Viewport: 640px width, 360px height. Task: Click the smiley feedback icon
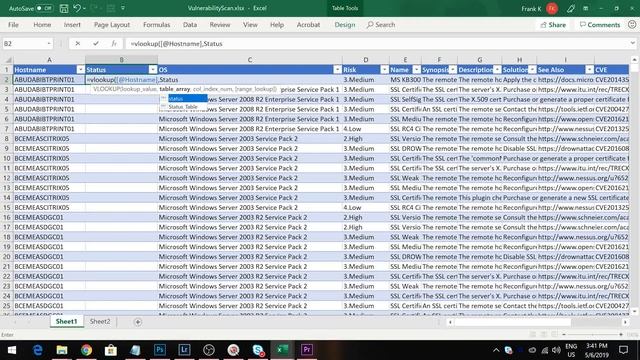pyautogui.click(x=632, y=24)
